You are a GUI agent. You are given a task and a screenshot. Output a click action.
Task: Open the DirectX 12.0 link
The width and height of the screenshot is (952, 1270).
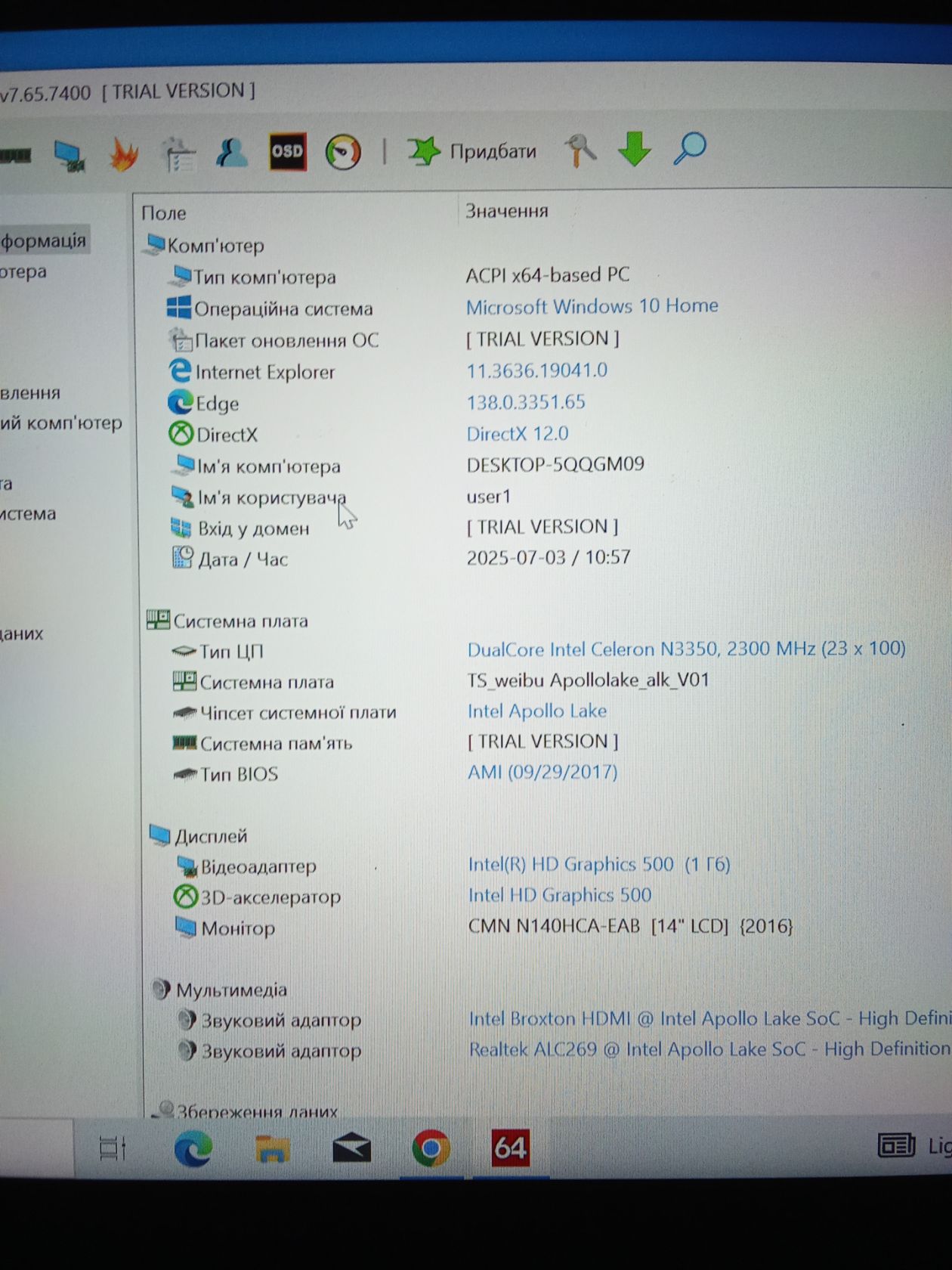coord(517,434)
